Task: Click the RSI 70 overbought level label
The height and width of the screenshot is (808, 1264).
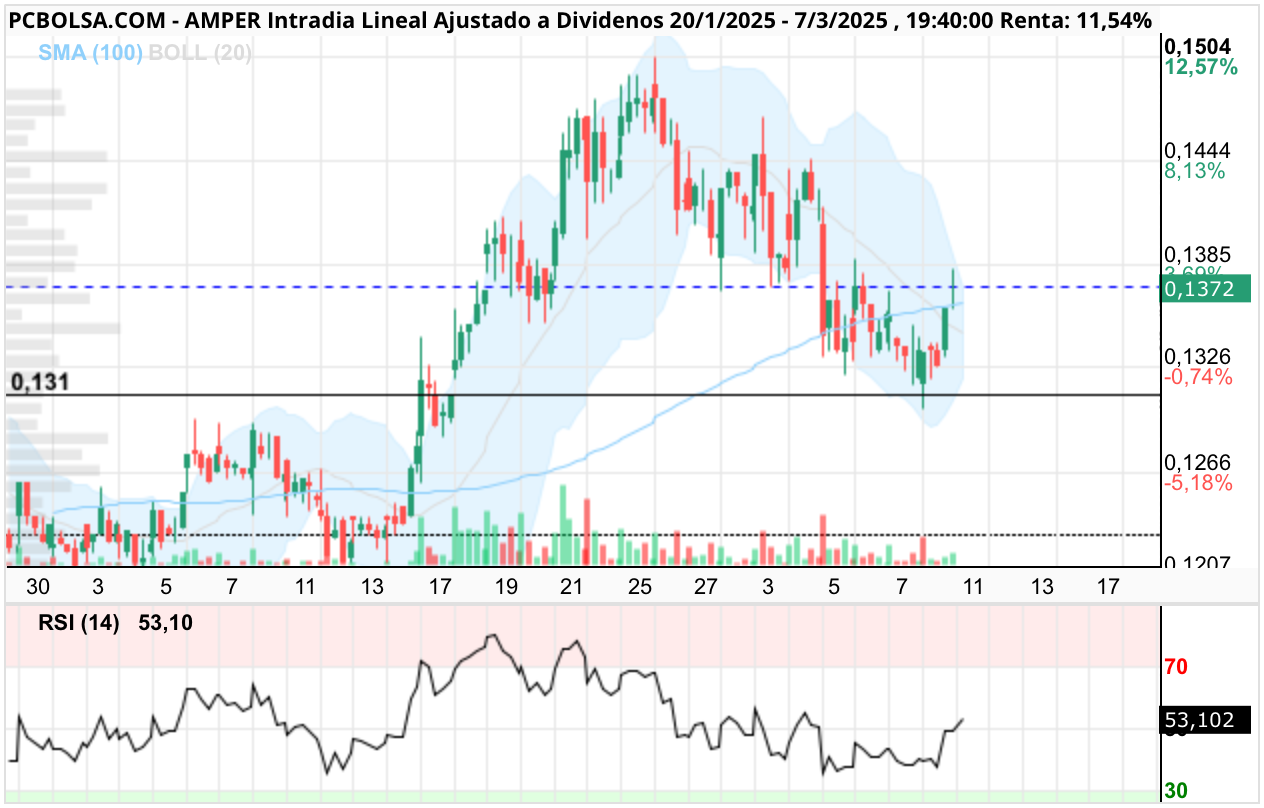Action: (1176, 666)
